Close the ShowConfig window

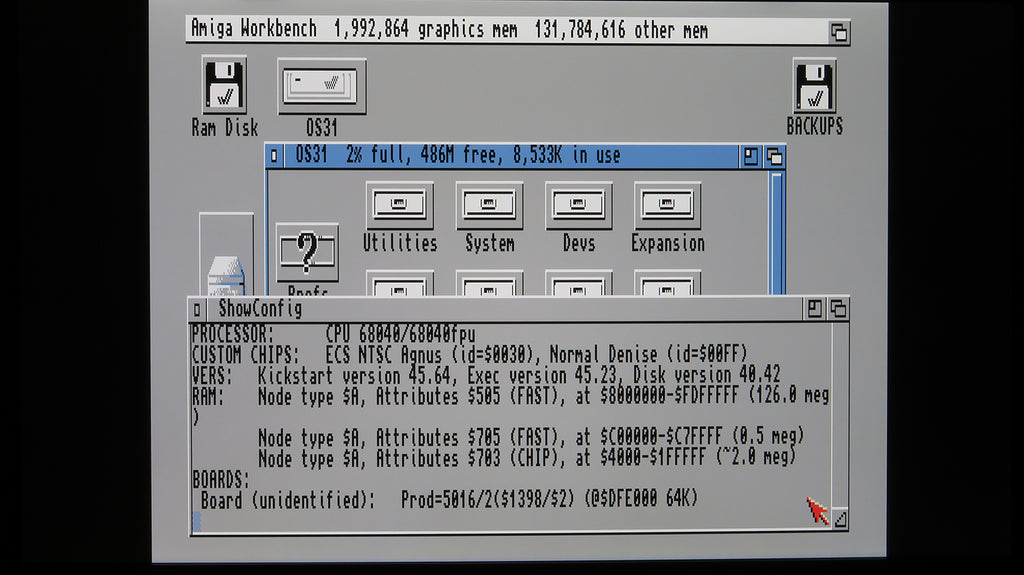click(197, 309)
